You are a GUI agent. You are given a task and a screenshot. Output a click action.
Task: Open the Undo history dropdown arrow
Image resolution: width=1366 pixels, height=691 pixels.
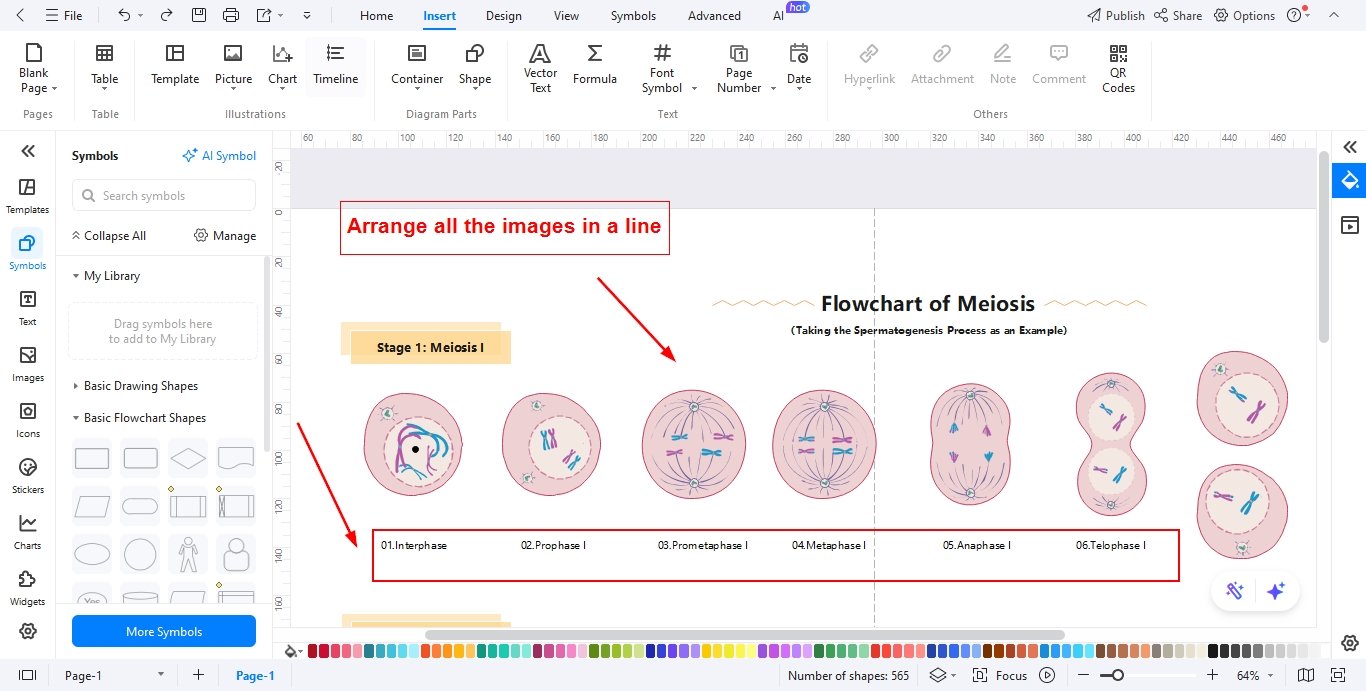tap(140, 16)
